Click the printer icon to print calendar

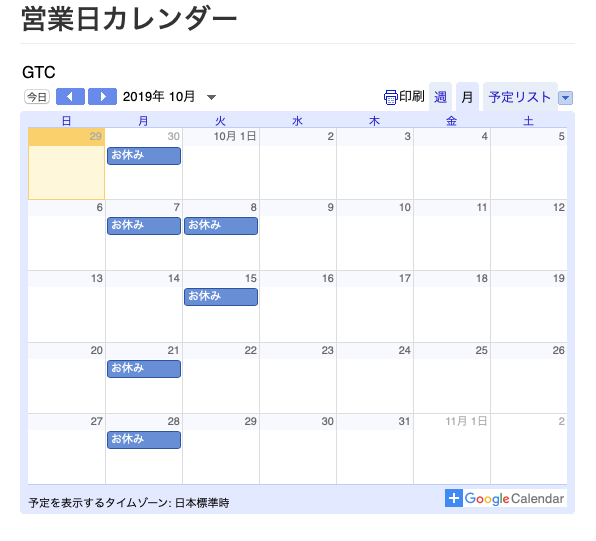(390, 97)
